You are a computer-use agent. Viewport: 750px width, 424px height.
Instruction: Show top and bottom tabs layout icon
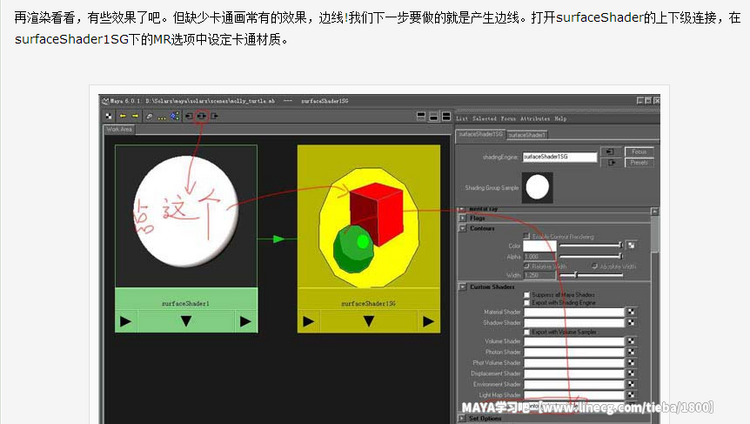pos(446,116)
